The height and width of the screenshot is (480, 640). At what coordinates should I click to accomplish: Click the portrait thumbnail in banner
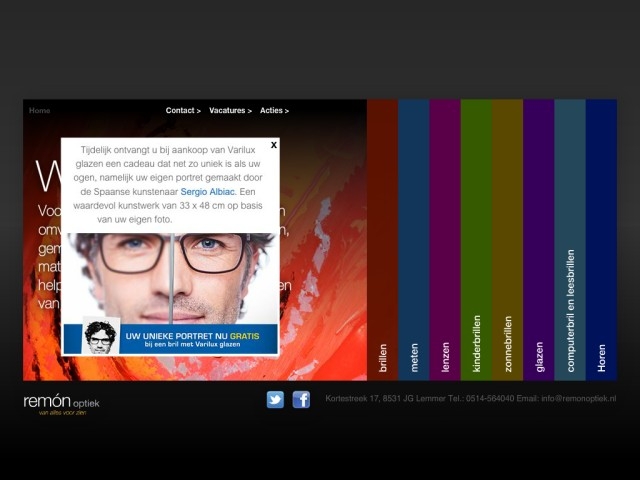(x=100, y=337)
